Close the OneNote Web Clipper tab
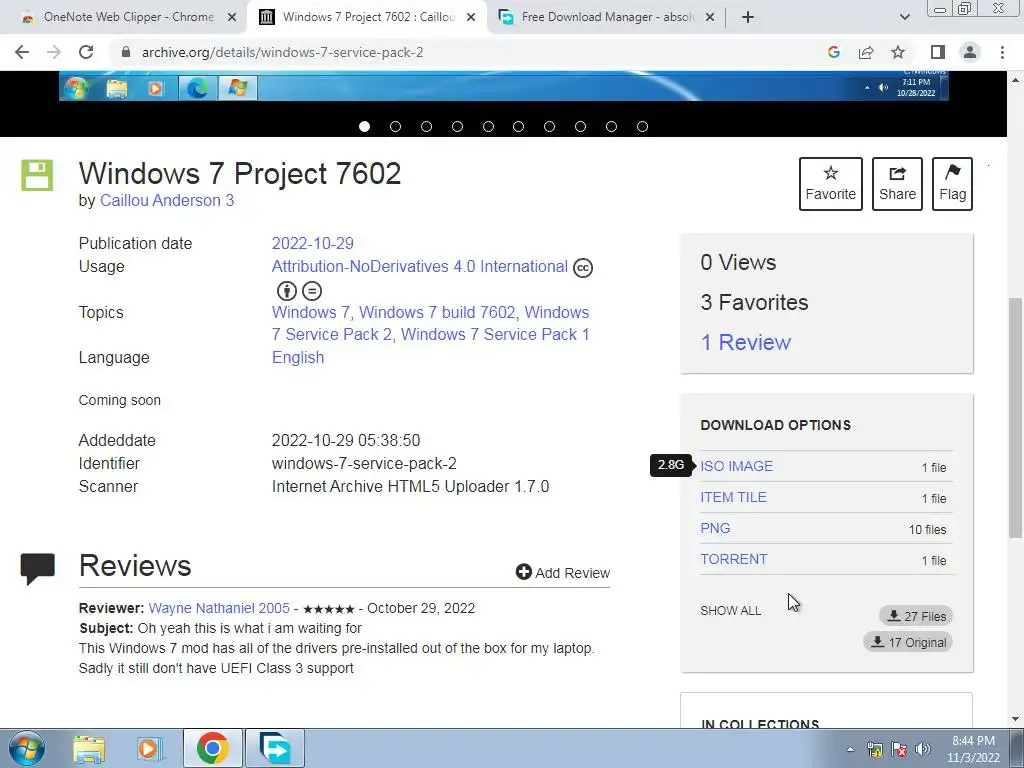Viewport: 1024px width, 768px height. tap(232, 17)
